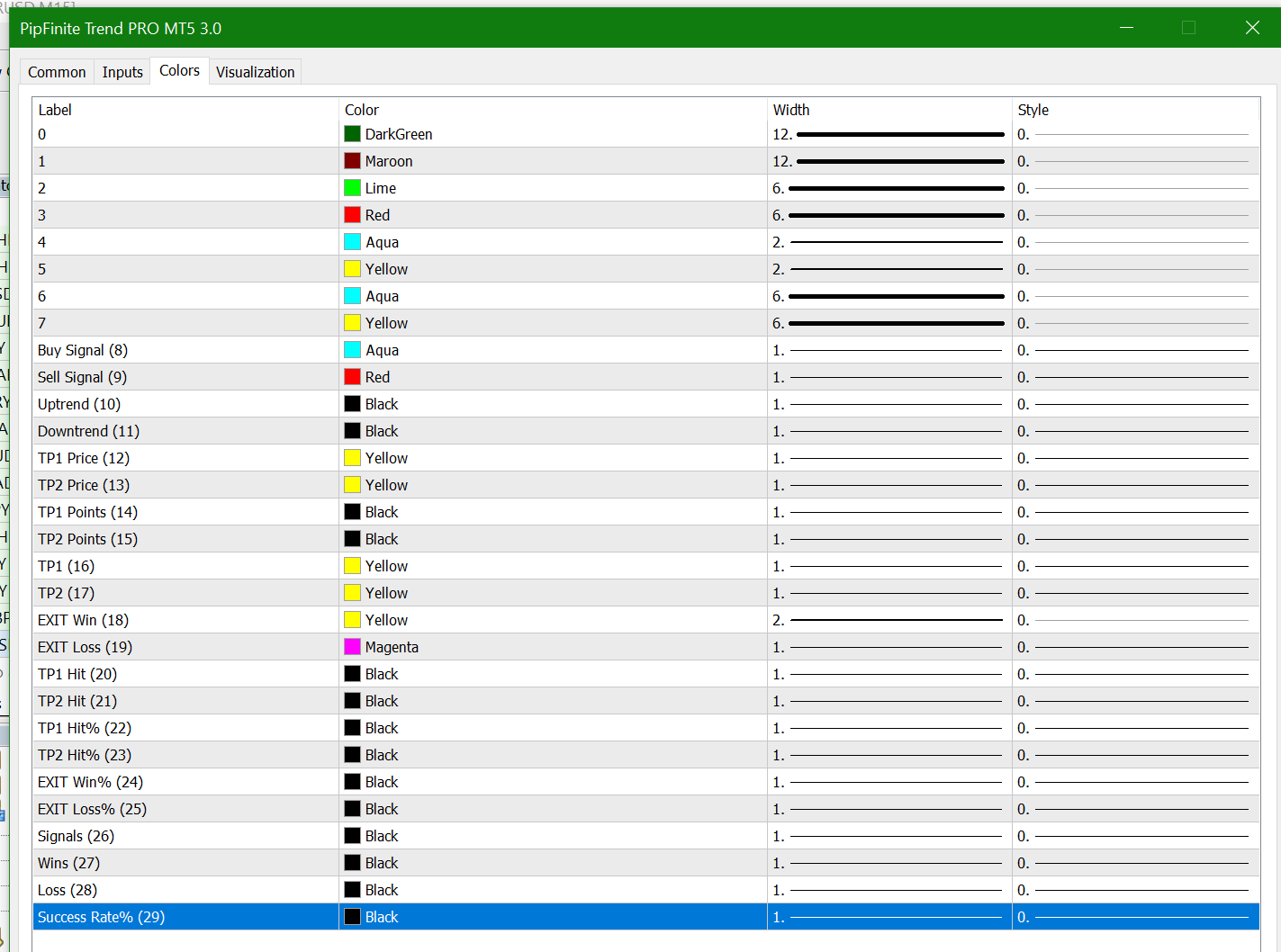Go to the Visualization tab
The image size is (1281, 952).
[256, 72]
